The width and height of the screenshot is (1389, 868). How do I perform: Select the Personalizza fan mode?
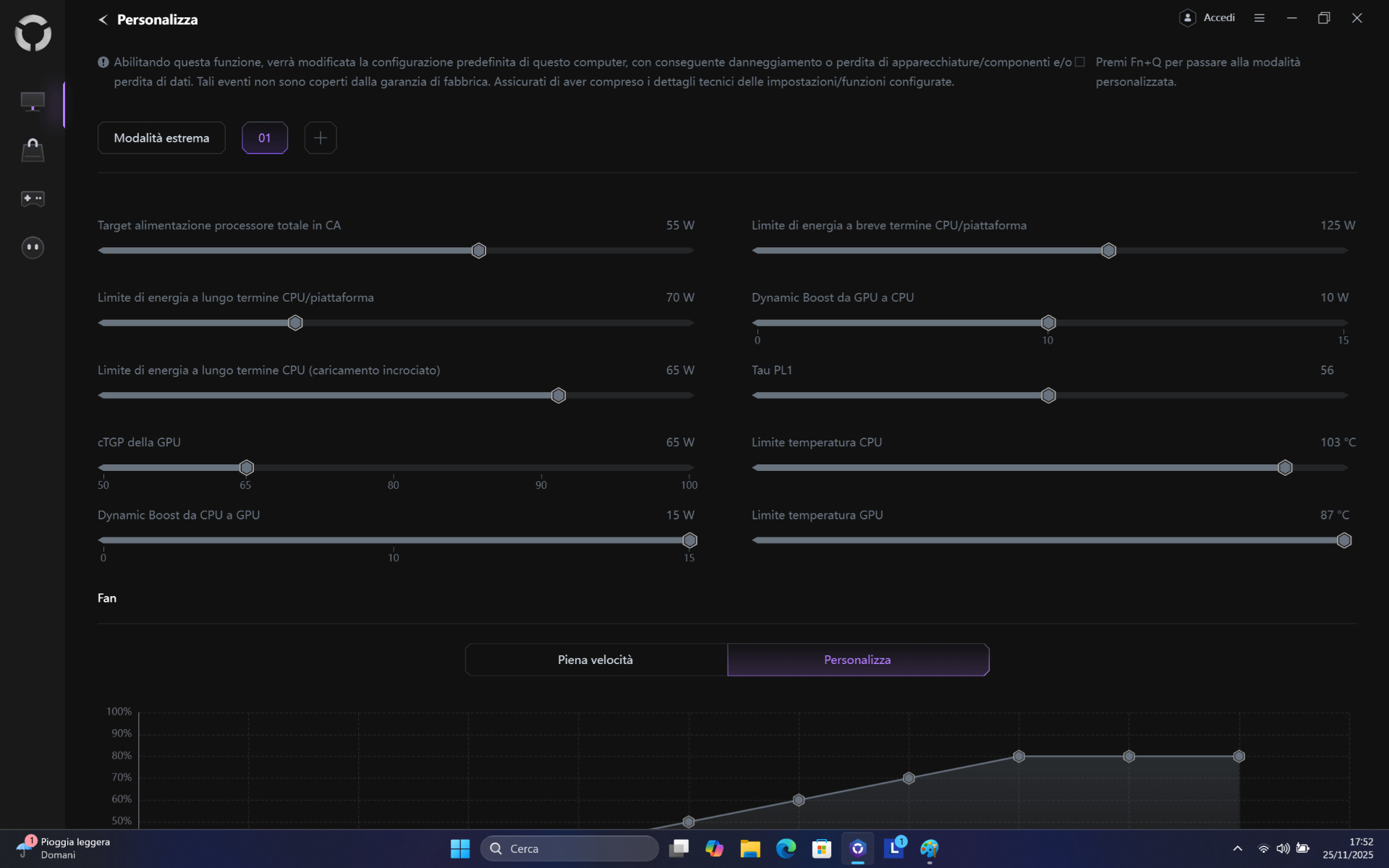pyautogui.click(x=857, y=660)
